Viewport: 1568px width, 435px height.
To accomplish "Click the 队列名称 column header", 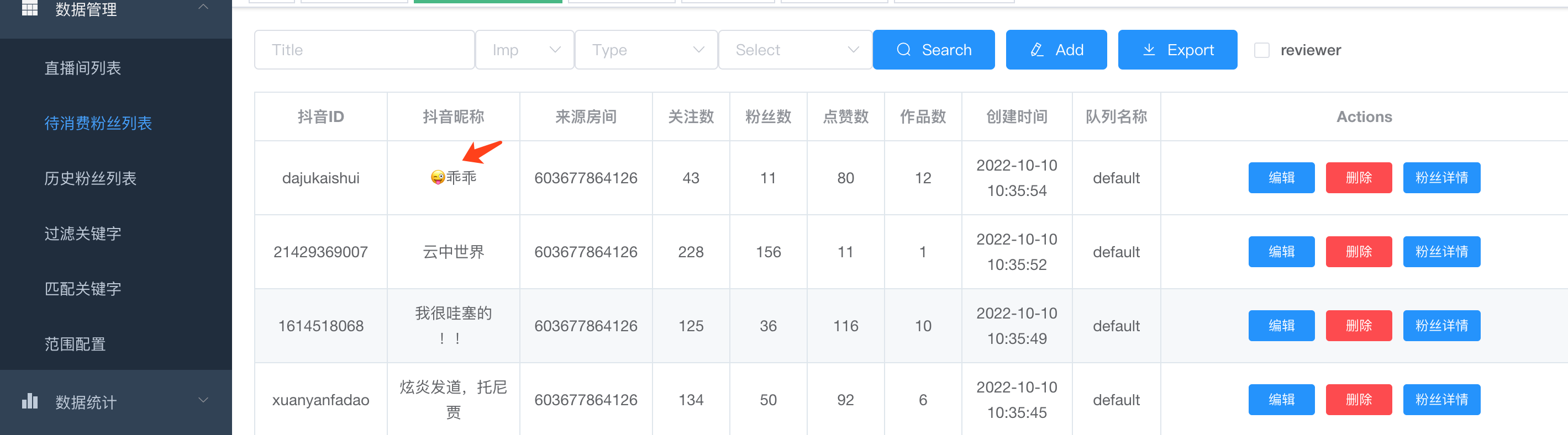I will click(1117, 117).
